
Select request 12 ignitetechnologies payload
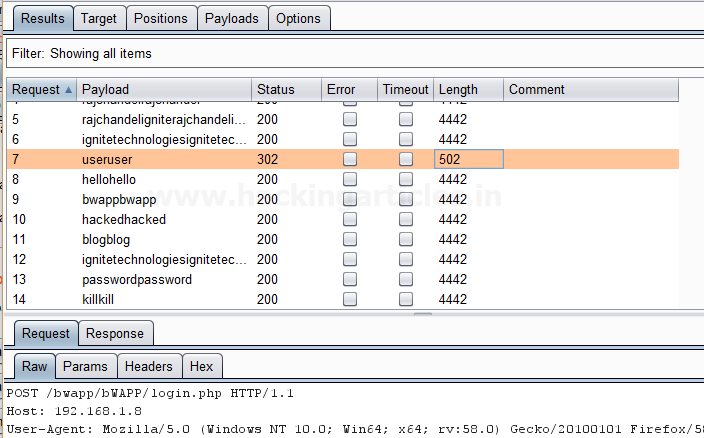tap(343, 259)
